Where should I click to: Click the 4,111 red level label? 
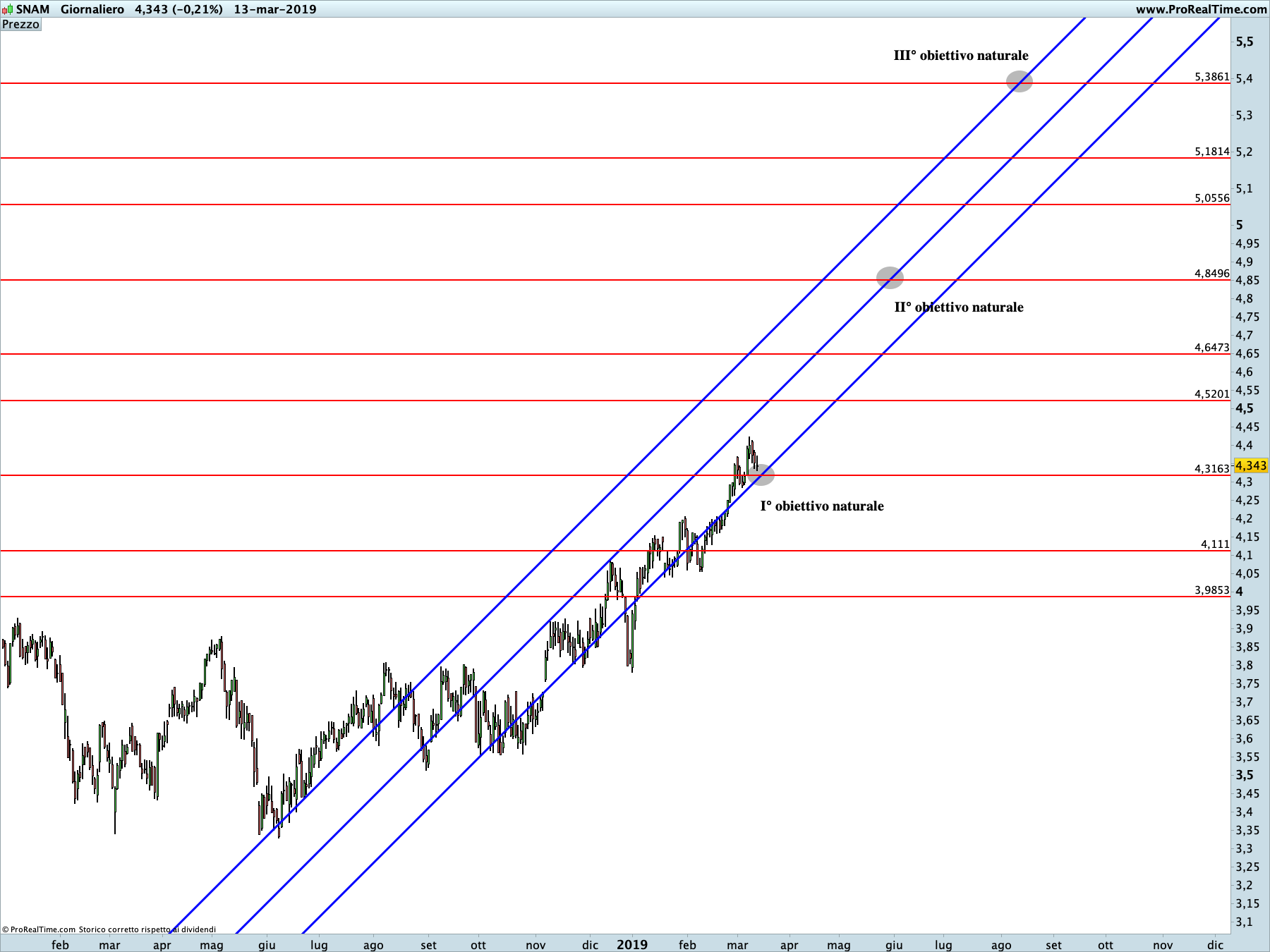(x=1216, y=544)
